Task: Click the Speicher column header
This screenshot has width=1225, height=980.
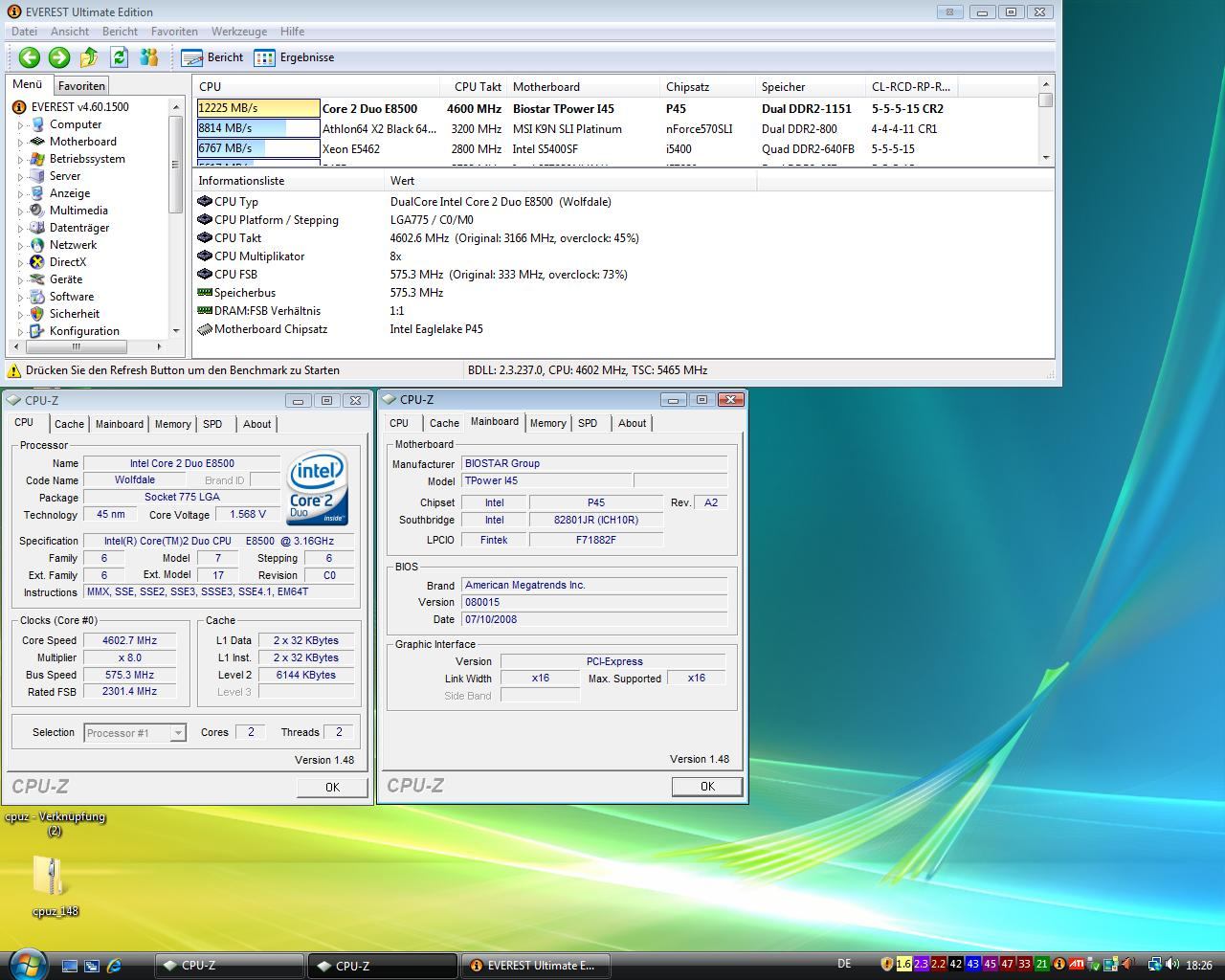Action: [x=811, y=86]
